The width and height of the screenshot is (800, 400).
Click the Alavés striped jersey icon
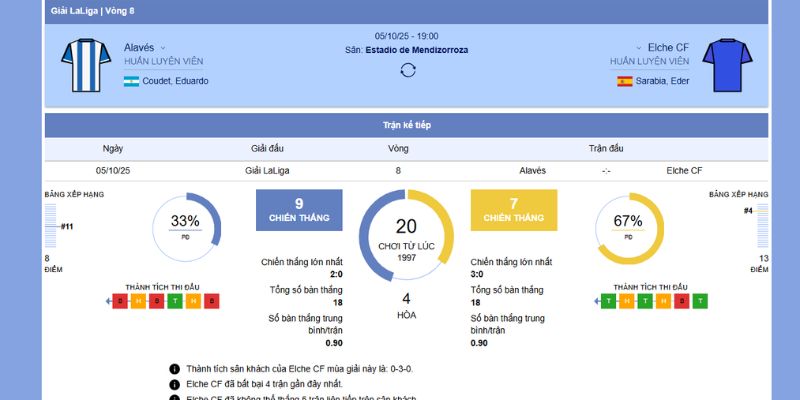(82, 64)
